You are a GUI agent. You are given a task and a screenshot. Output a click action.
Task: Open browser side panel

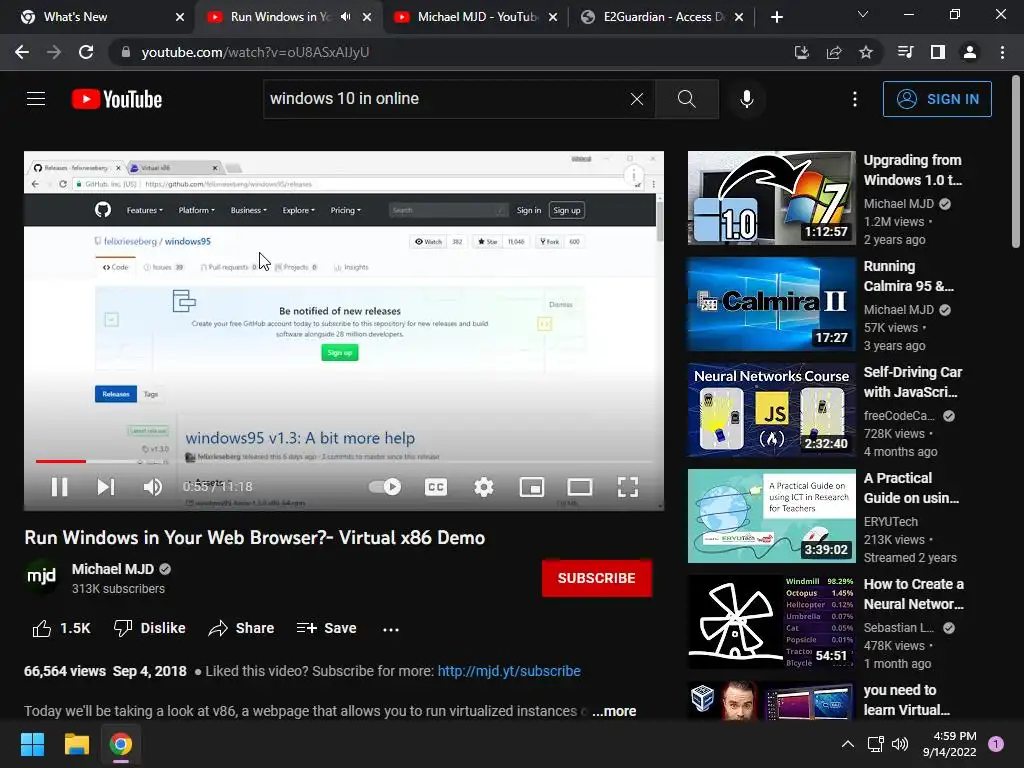tap(938, 52)
